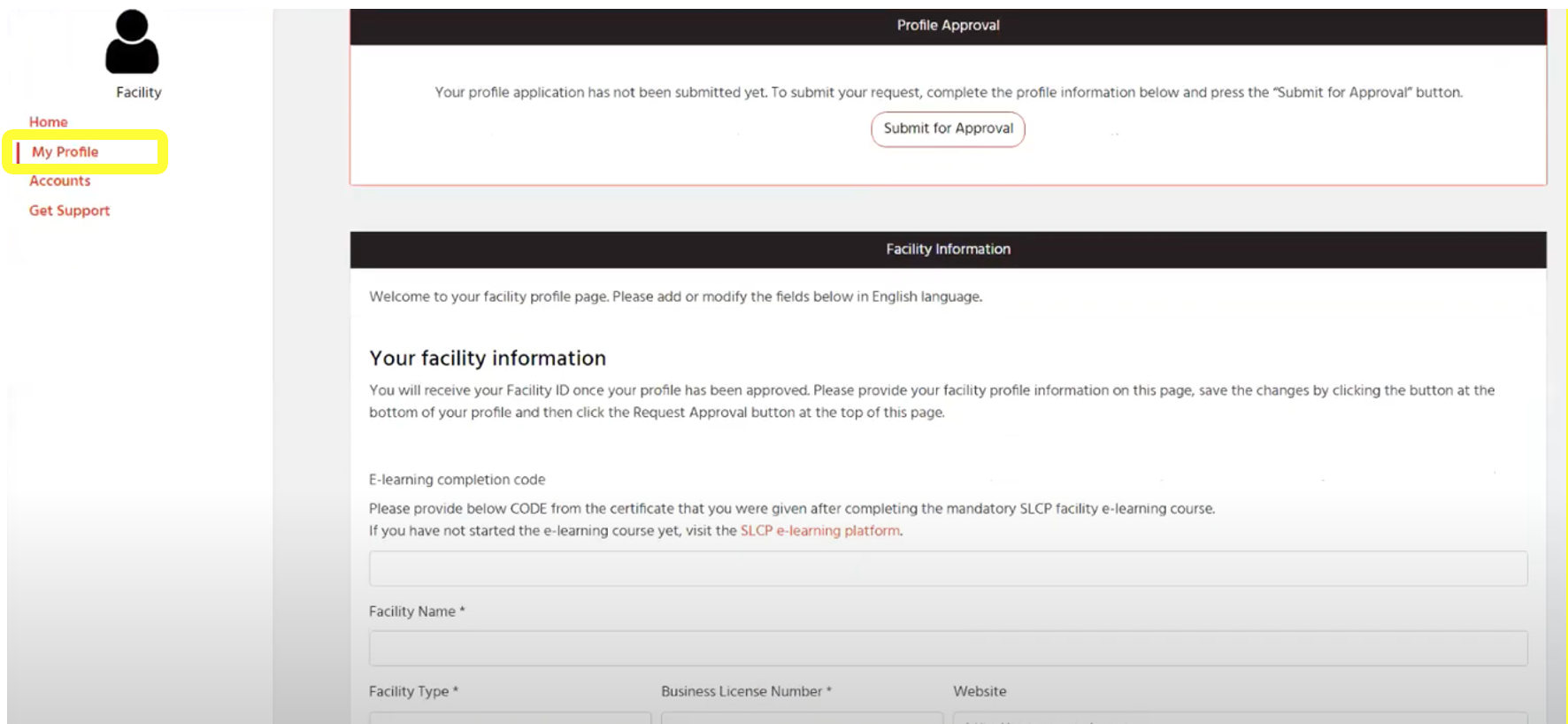Open the SLCP e-learning platform link
1568x724 pixels.
(x=819, y=531)
